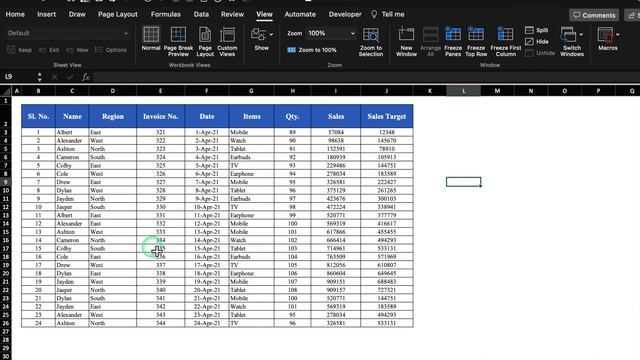Click the Cameron cell in row 6
Image resolution: width=640 pixels, height=360 pixels.
[72, 157]
